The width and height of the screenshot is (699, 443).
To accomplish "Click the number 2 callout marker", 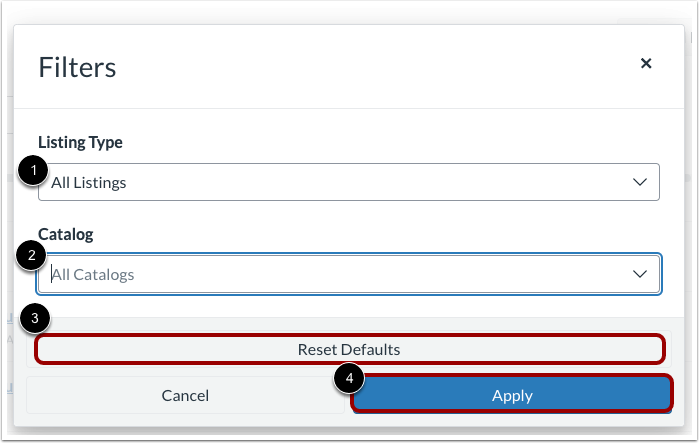I will (32, 255).
